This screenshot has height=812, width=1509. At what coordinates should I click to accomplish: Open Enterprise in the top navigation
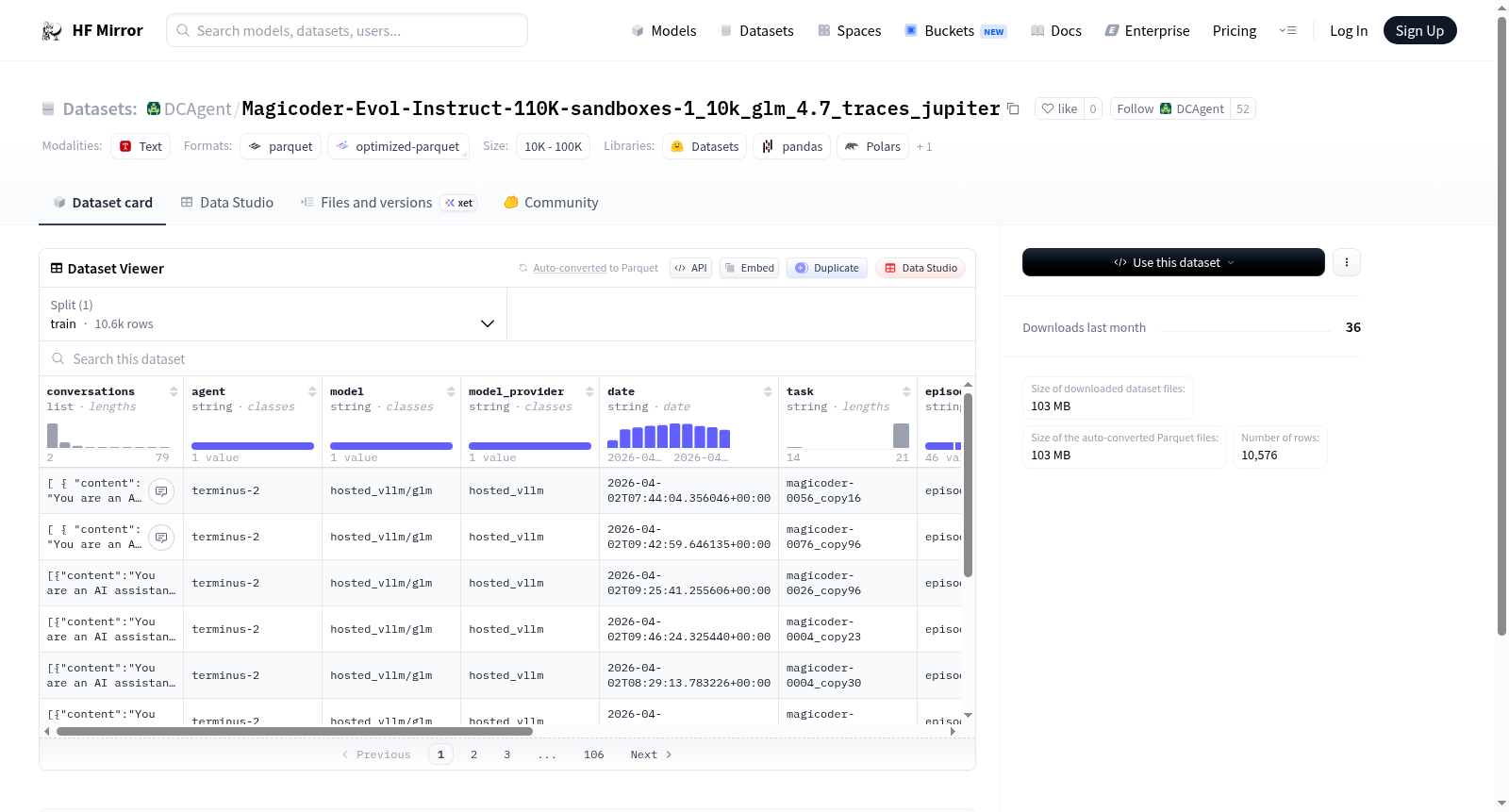(1147, 31)
